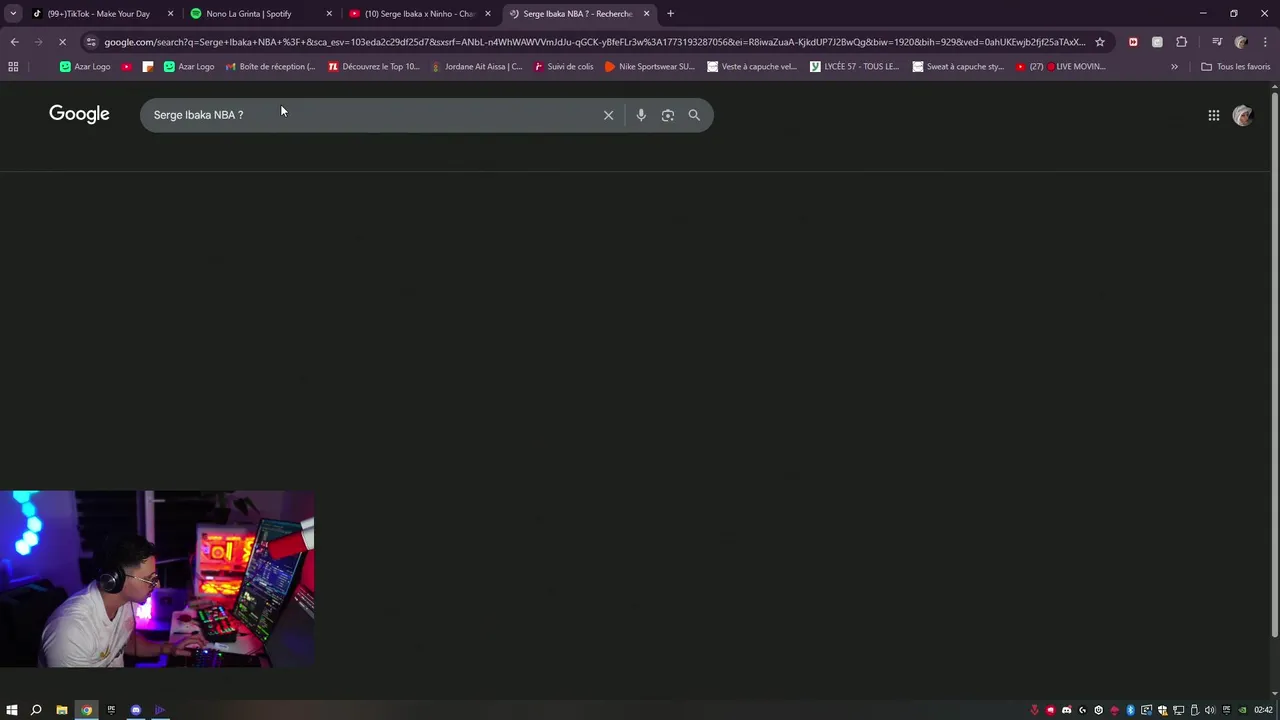Start voice search with the microphone icon
This screenshot has height=720, width=1280.
[641, 115]
